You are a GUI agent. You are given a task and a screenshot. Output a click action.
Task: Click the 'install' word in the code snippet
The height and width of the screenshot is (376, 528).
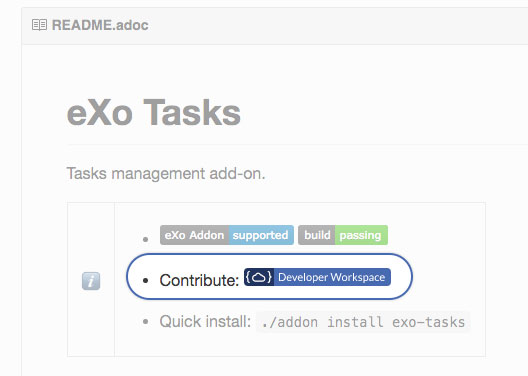[x=355, y=322]
